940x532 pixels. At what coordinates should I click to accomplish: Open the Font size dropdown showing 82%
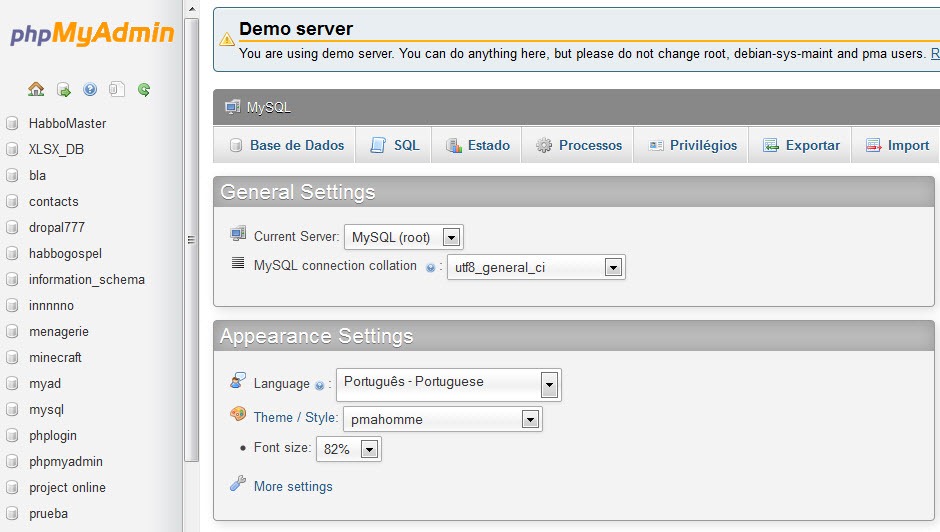(349, 449)
